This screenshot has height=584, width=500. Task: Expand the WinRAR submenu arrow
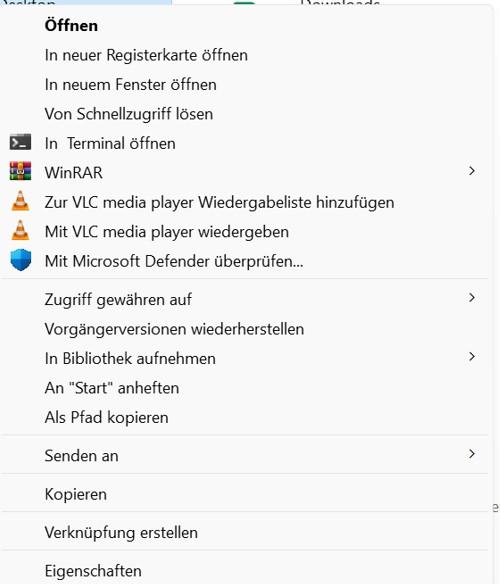(472, 171)
